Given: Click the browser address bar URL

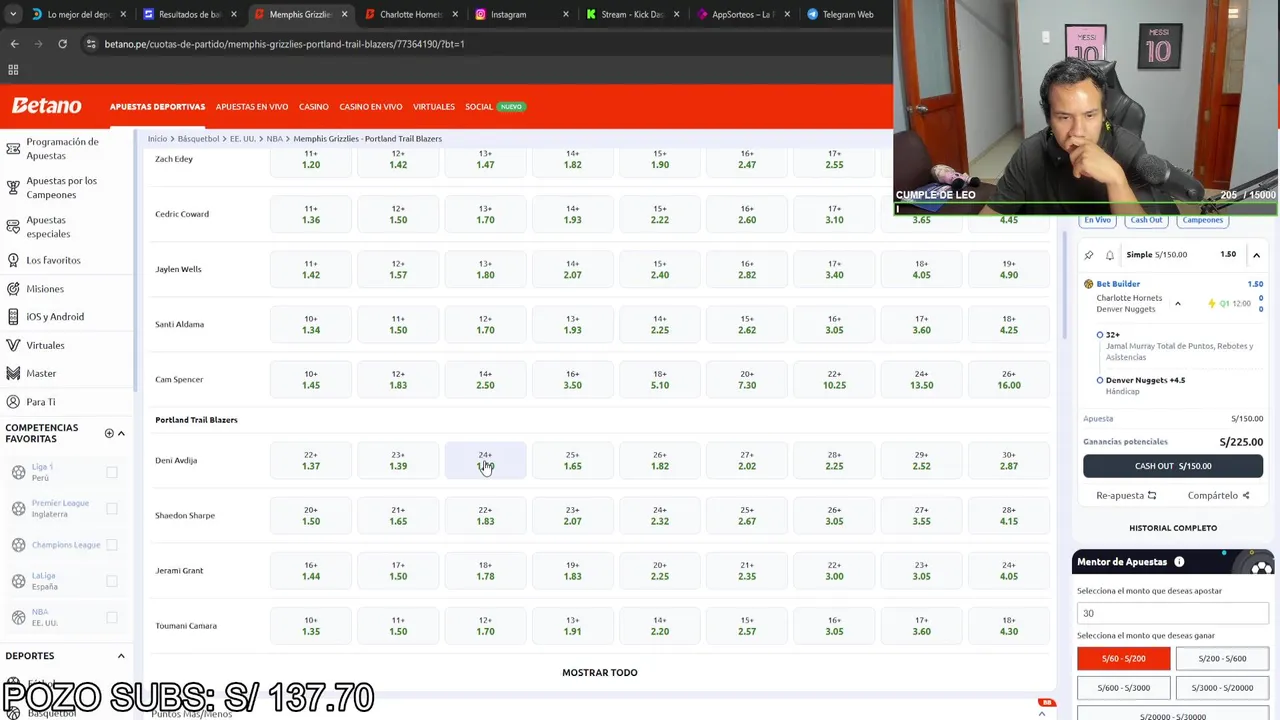Looking at the screenshot, I should pos(284,44).
